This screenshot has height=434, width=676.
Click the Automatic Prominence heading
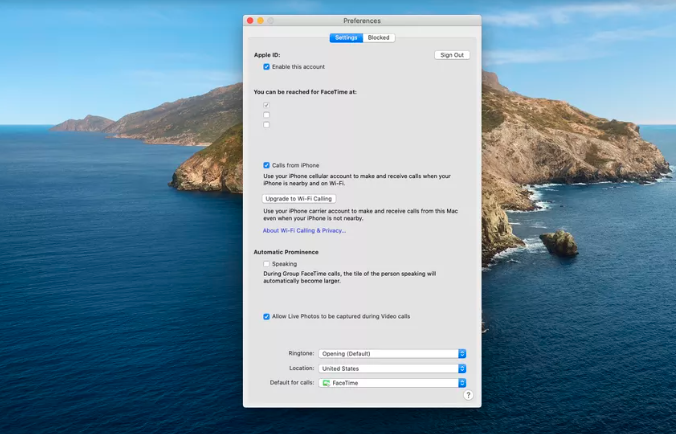coord(286,252)
